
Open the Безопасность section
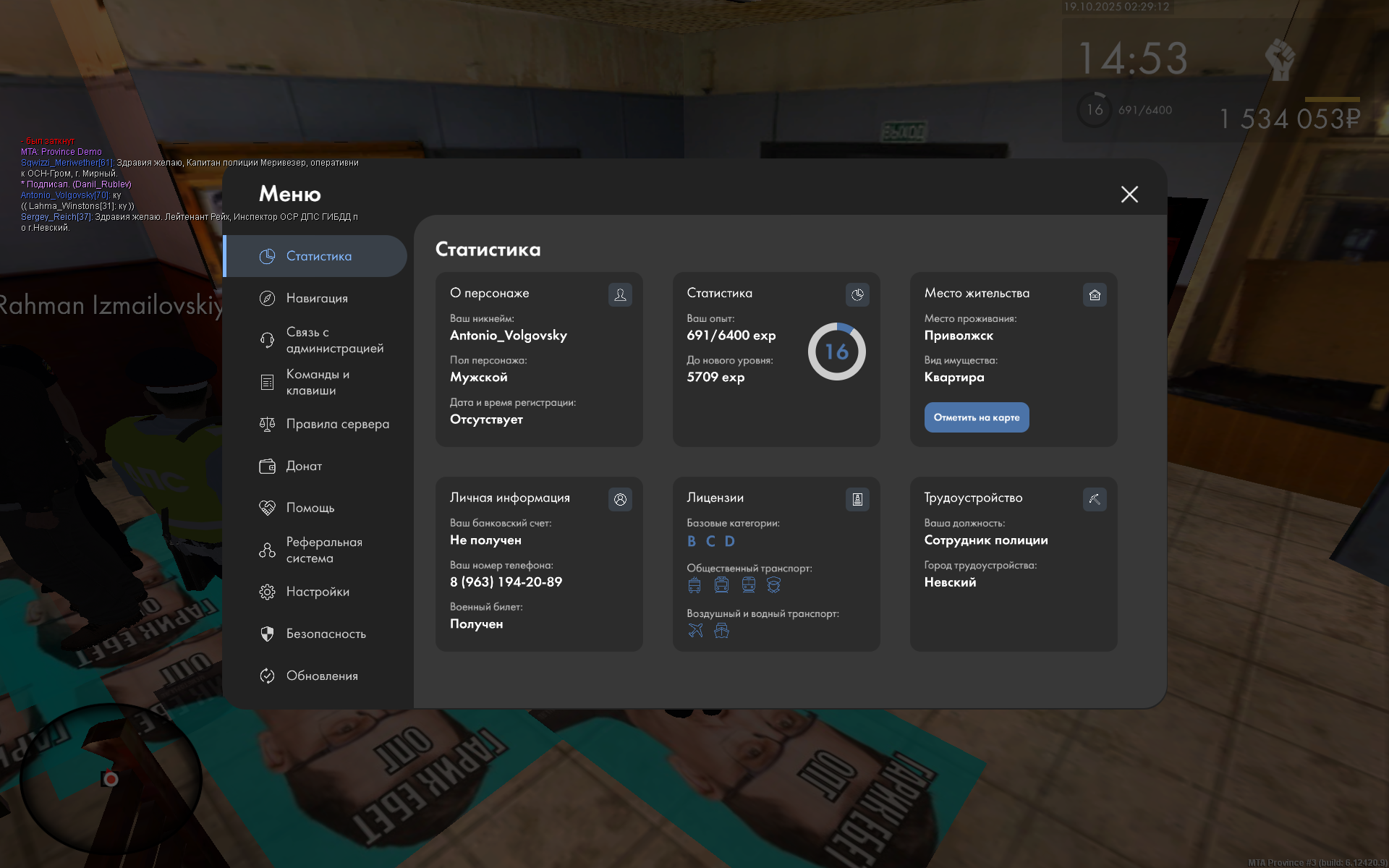click(326, 634)
